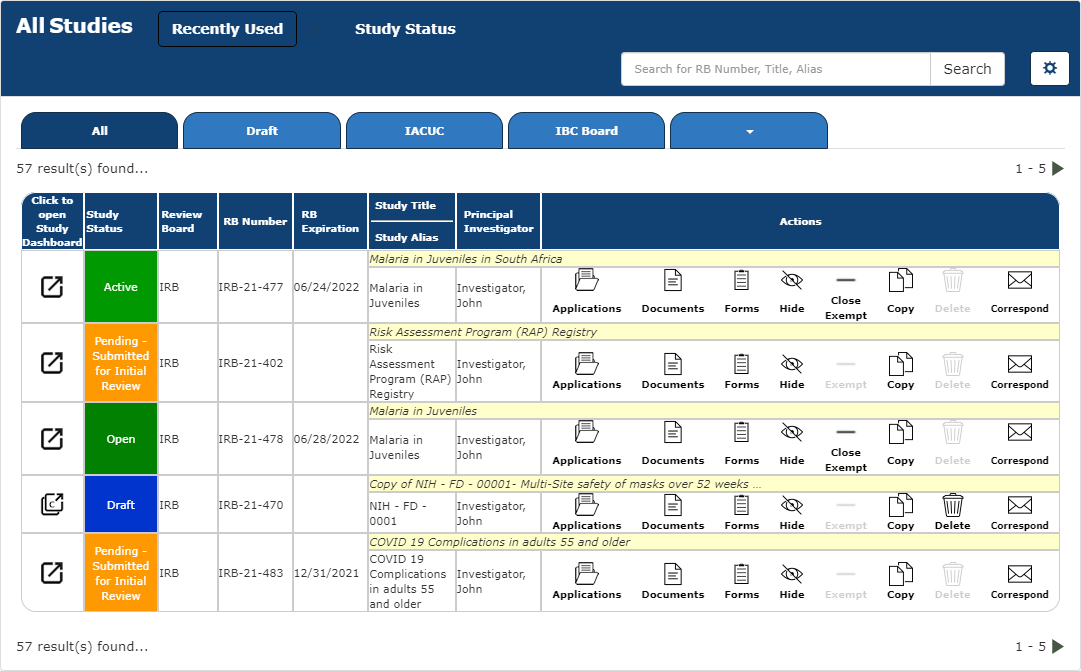Select the All tab
This screenshot has width=1081, height=671.
[x=100, y=130]
